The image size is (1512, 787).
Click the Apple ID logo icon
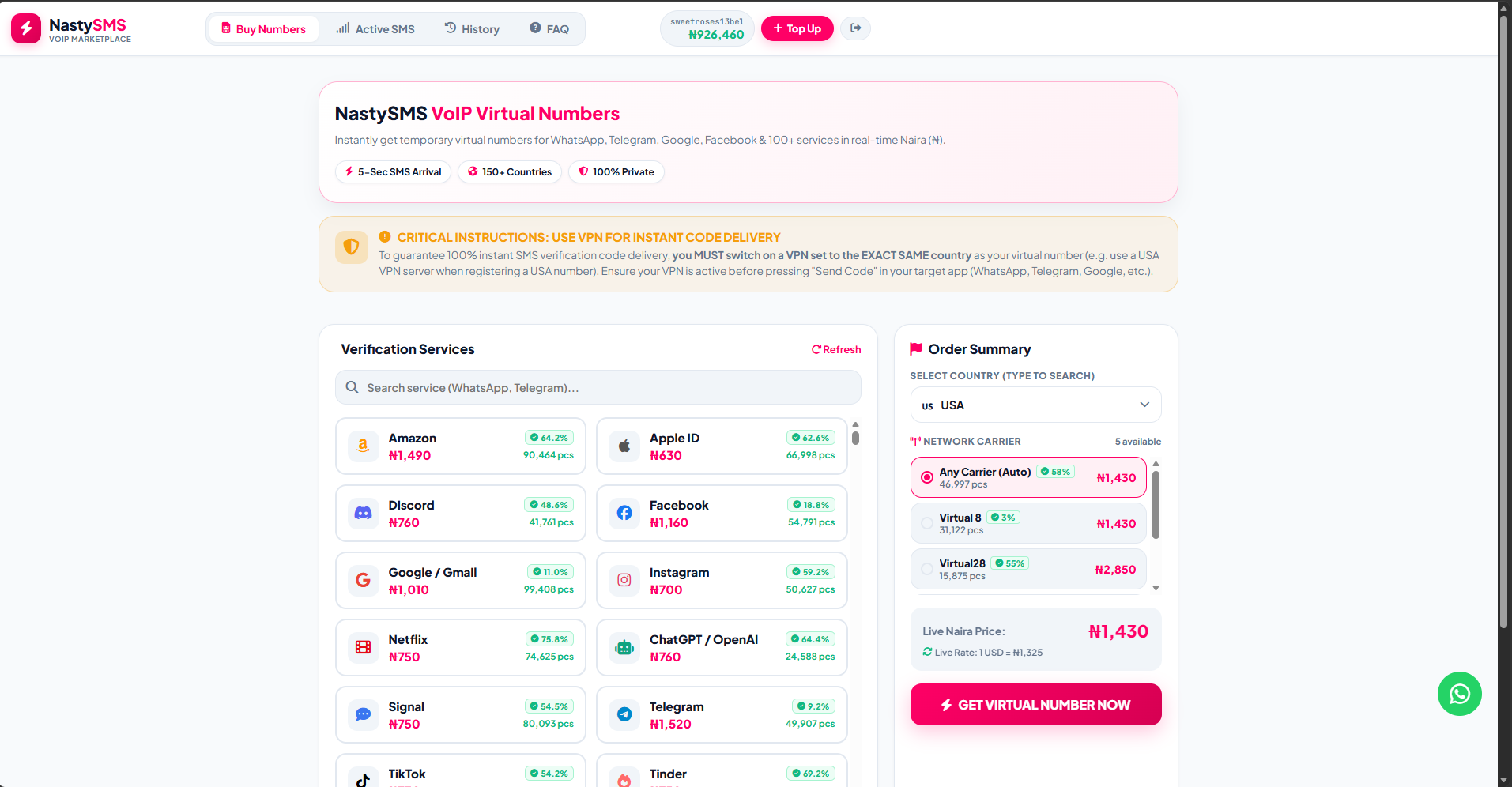point(624,446)
